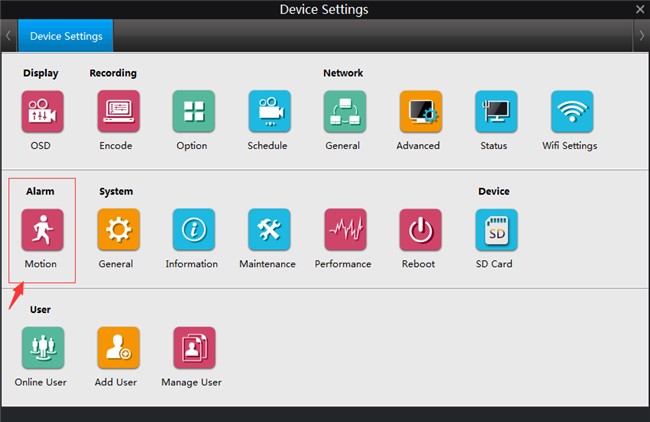The width and height of the screenshot is (650, 422).
Task: Open the Encode recording settings icon
Action: 119,112
